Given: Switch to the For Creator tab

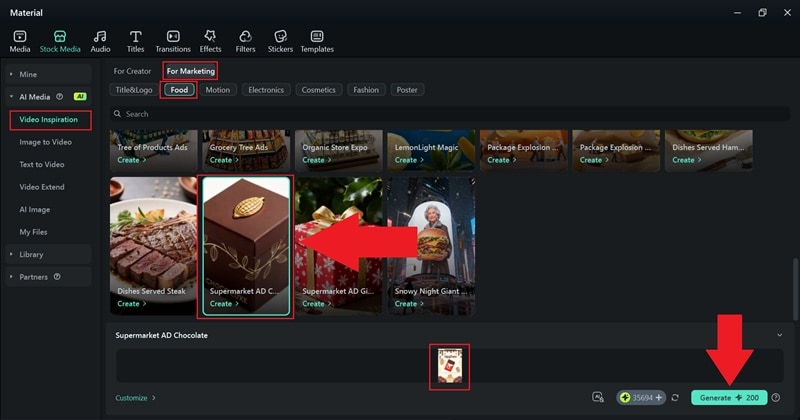Looking at the screenshot, I should pos(132,71).
